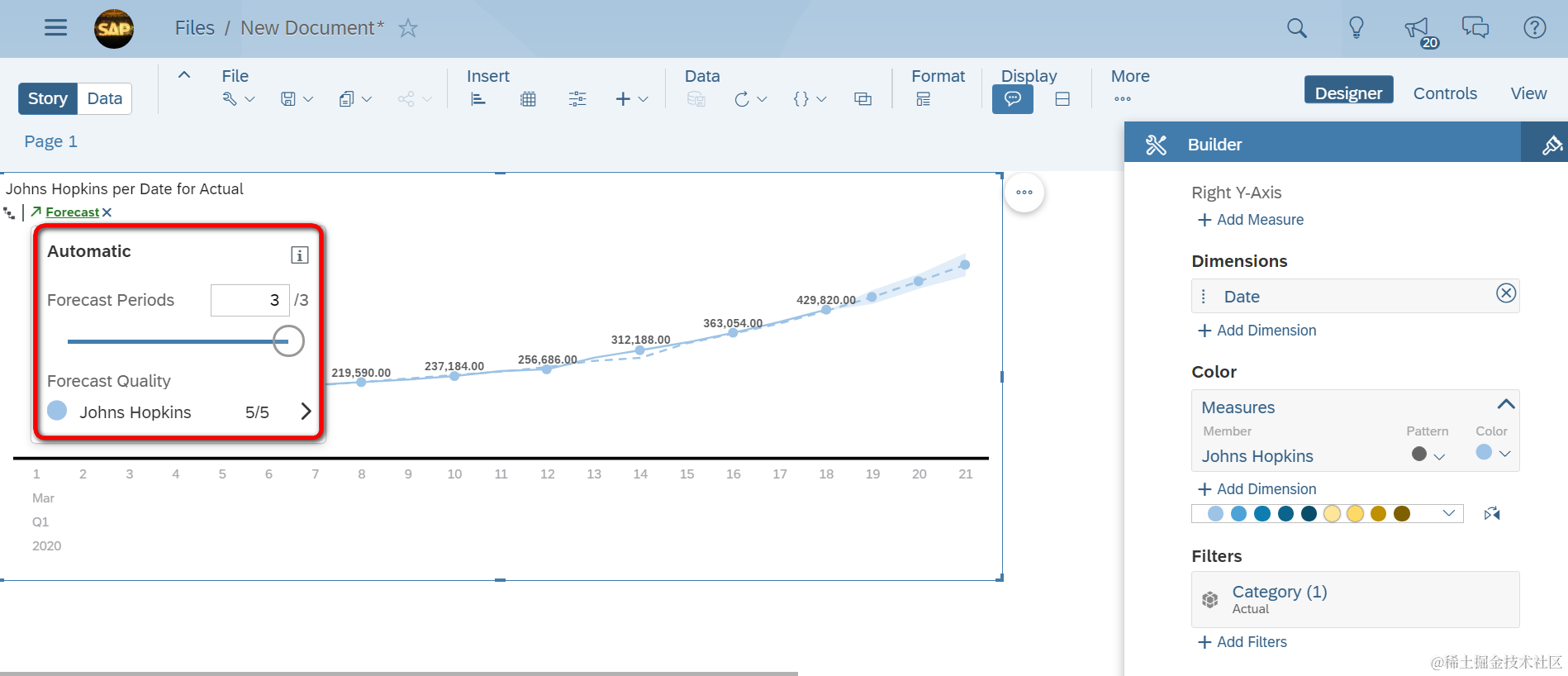Toggle the comment mode display button
Image resolution: width=1568 pixels, height=676 pixels.
pyautogui.click(x=1013, y=99)
